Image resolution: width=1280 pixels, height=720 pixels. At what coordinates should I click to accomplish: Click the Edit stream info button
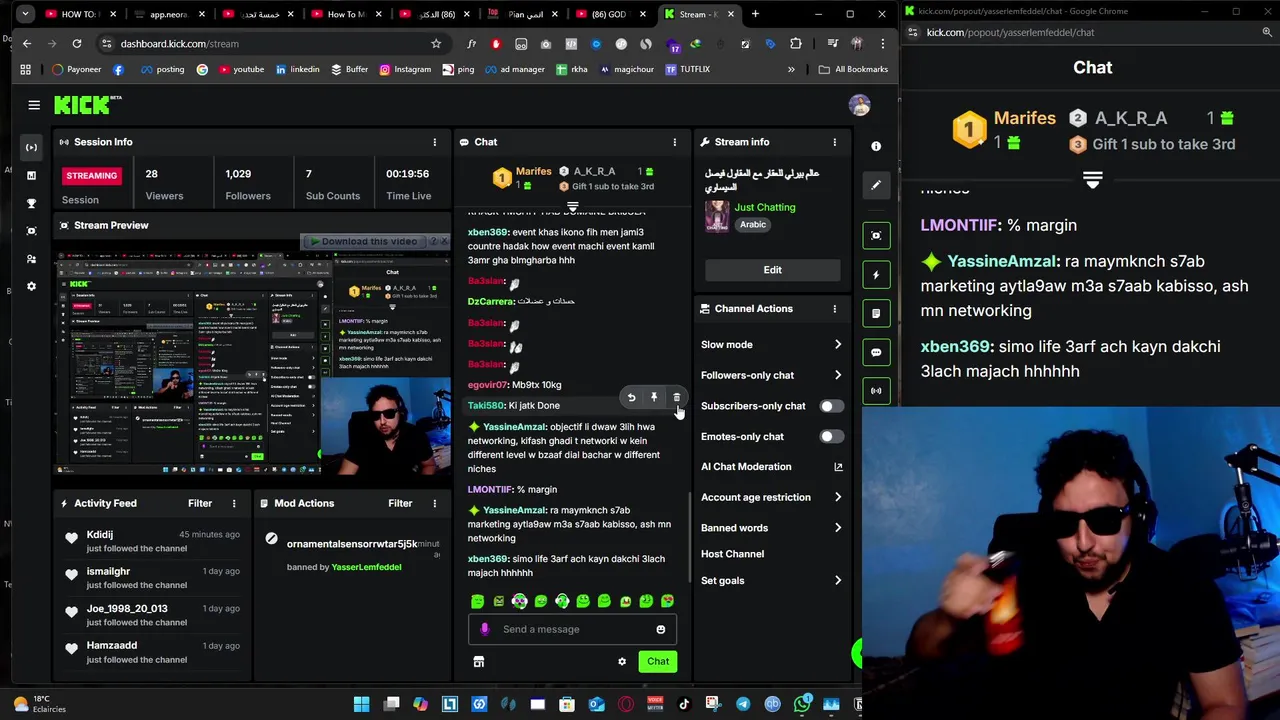[x=773, y=270]
